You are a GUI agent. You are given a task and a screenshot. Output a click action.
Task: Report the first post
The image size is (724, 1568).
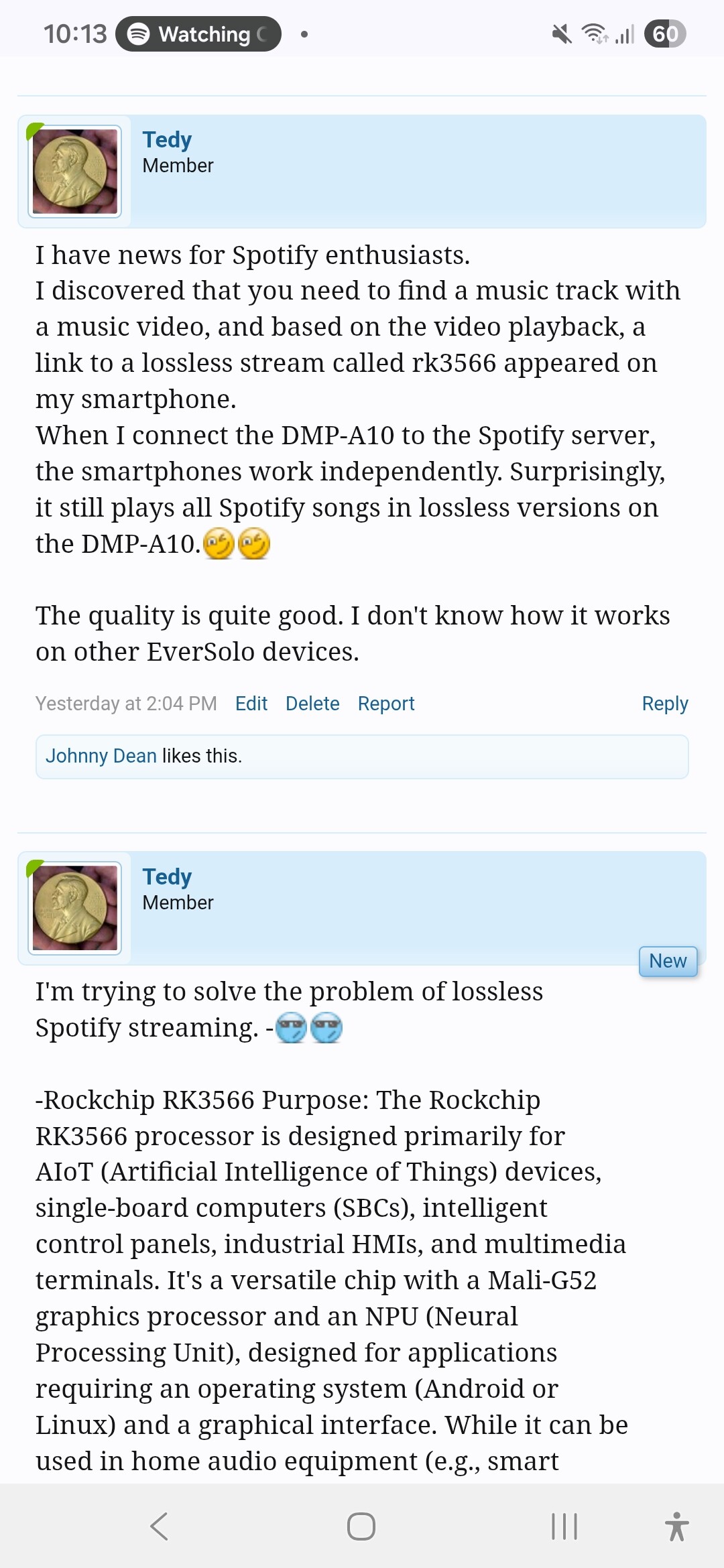tap(386, 704)
